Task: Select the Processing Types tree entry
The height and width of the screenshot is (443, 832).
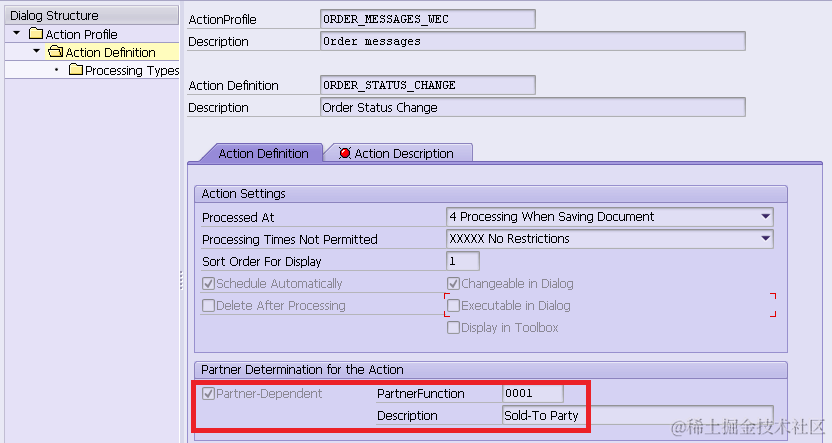Action: [x=132, y=70]
